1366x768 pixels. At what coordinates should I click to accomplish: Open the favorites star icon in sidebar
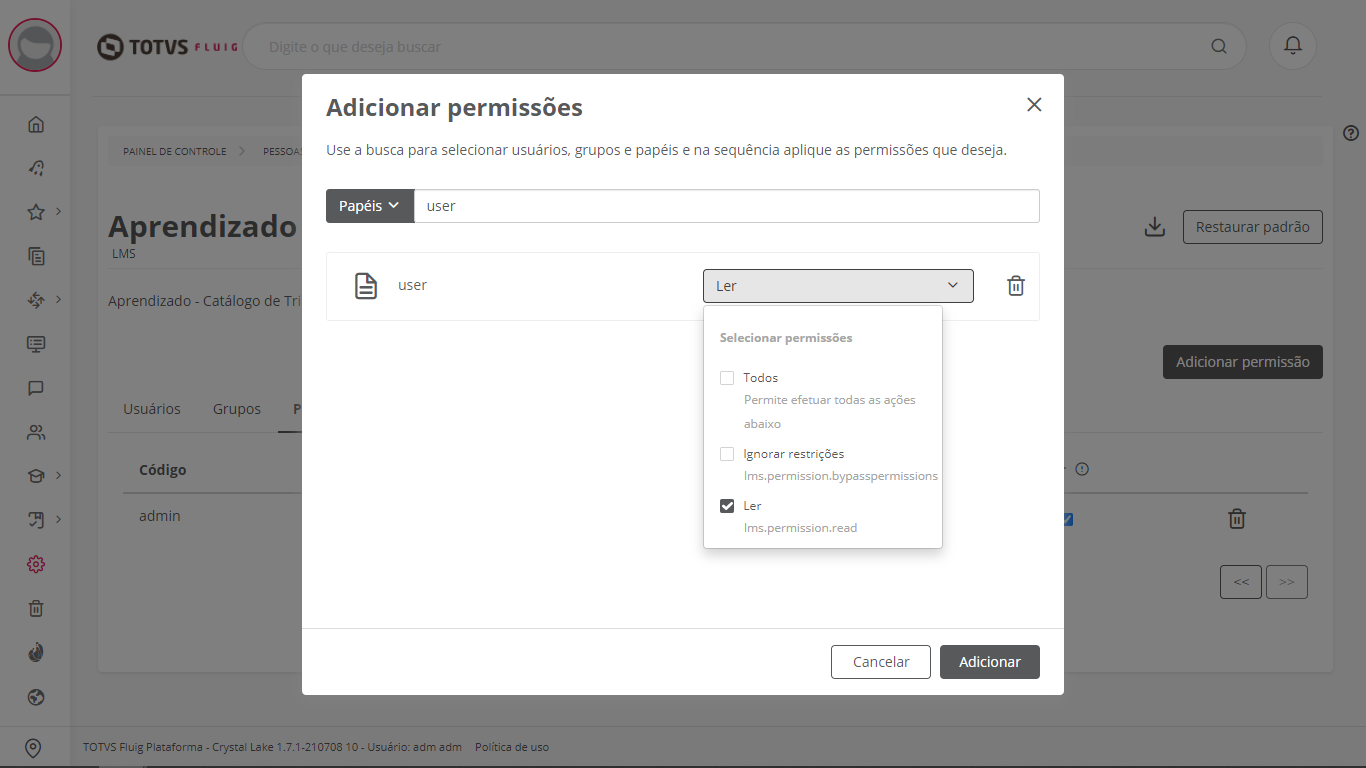click(x=36, y=212)
